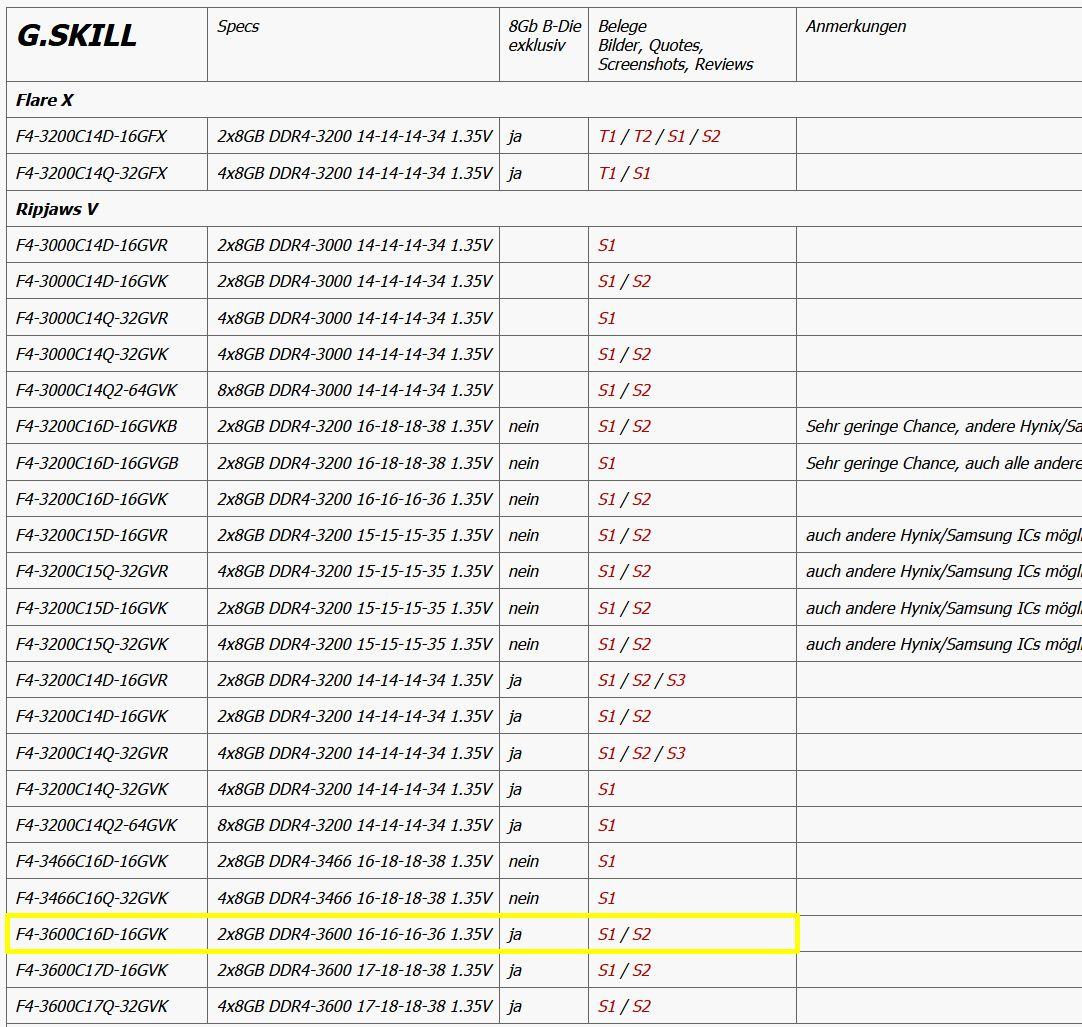Click 'ja' value in F4-3600C16D-16GVK row
The image size is (1082, 1027).
(515, 934)
